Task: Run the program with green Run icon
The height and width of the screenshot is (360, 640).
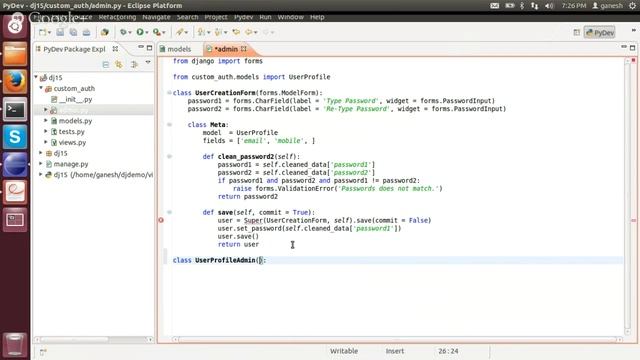Action: (140, 32)
